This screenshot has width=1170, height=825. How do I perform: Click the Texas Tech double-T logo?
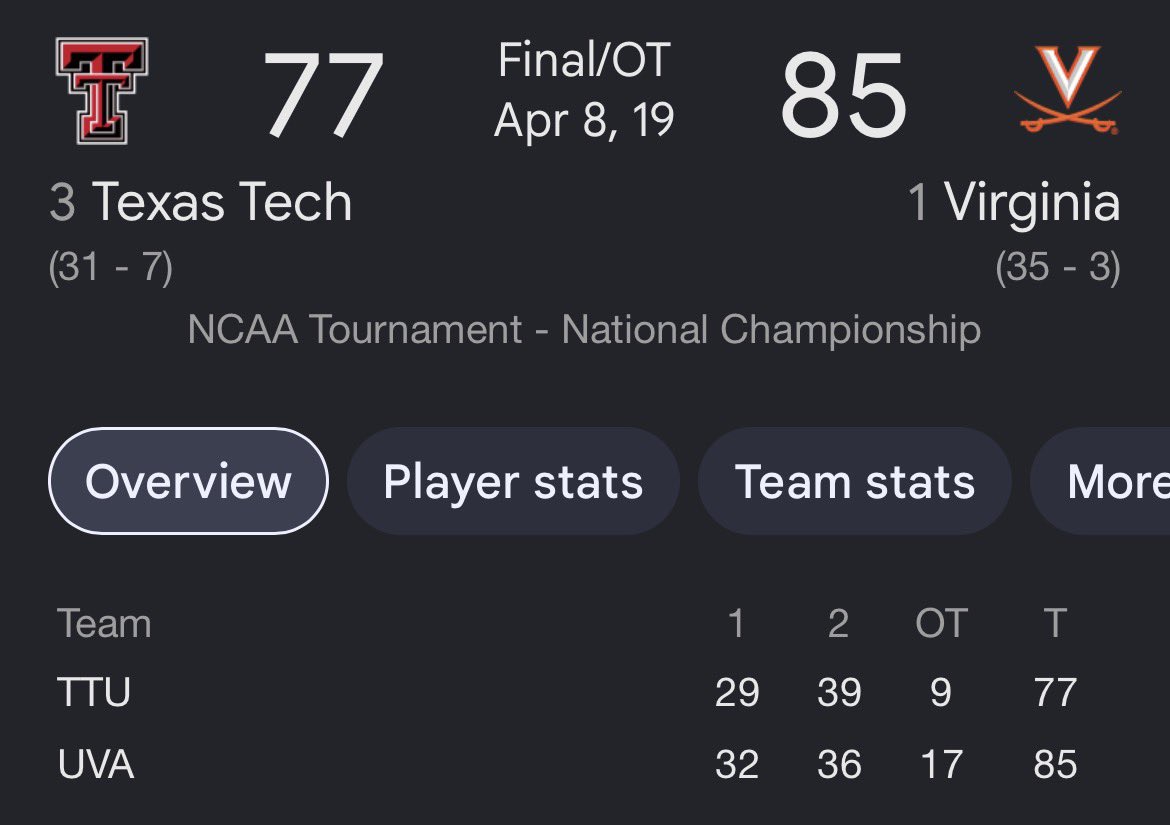(x=102, y=90)
